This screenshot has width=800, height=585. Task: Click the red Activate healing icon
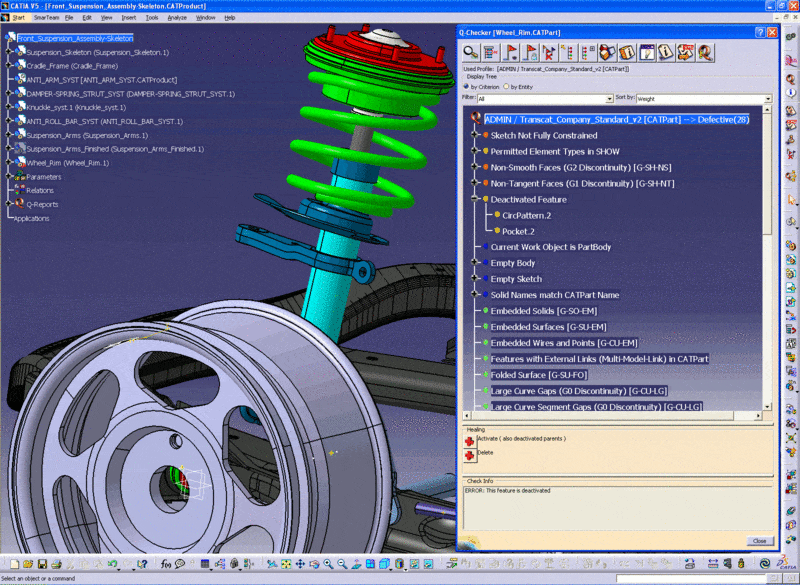469,440
